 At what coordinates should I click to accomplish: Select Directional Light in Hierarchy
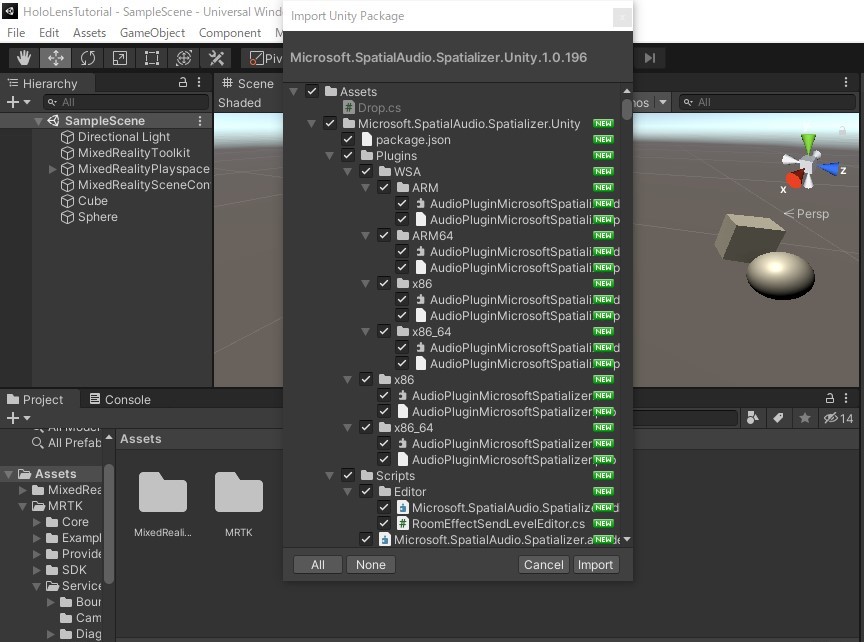123,137
